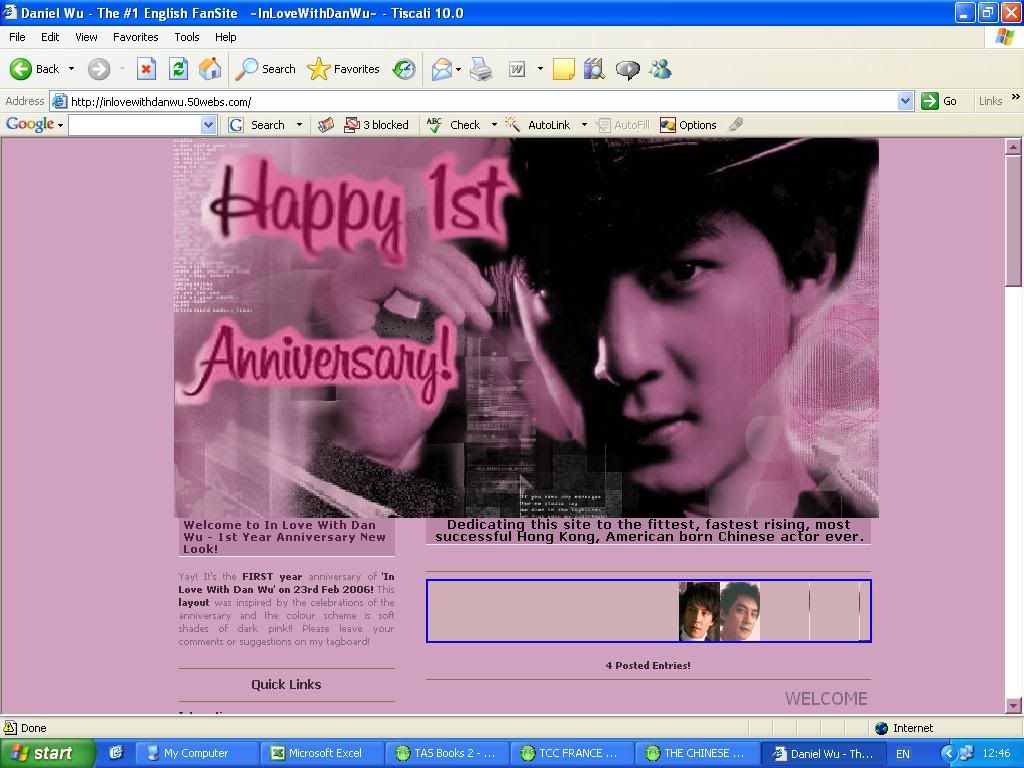Click the page's vertical scrollbar thumb
1024x768 pixels.
tap(1013, 220)
